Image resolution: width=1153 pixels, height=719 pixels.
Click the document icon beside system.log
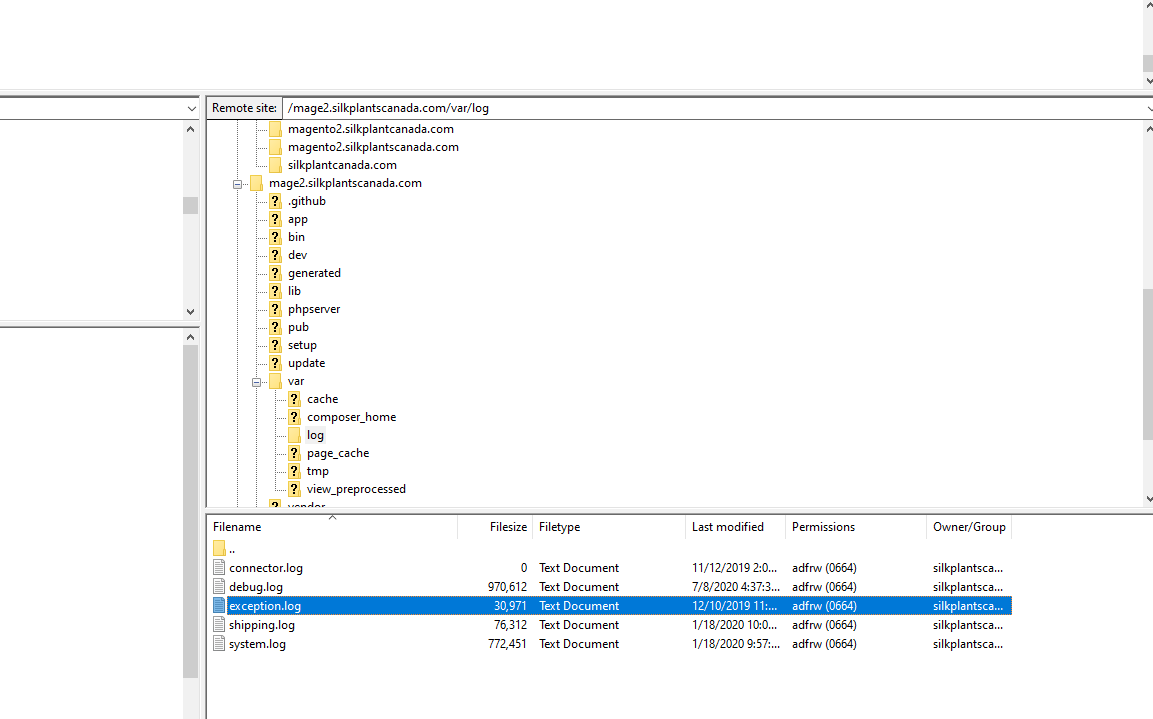(218, 643)
